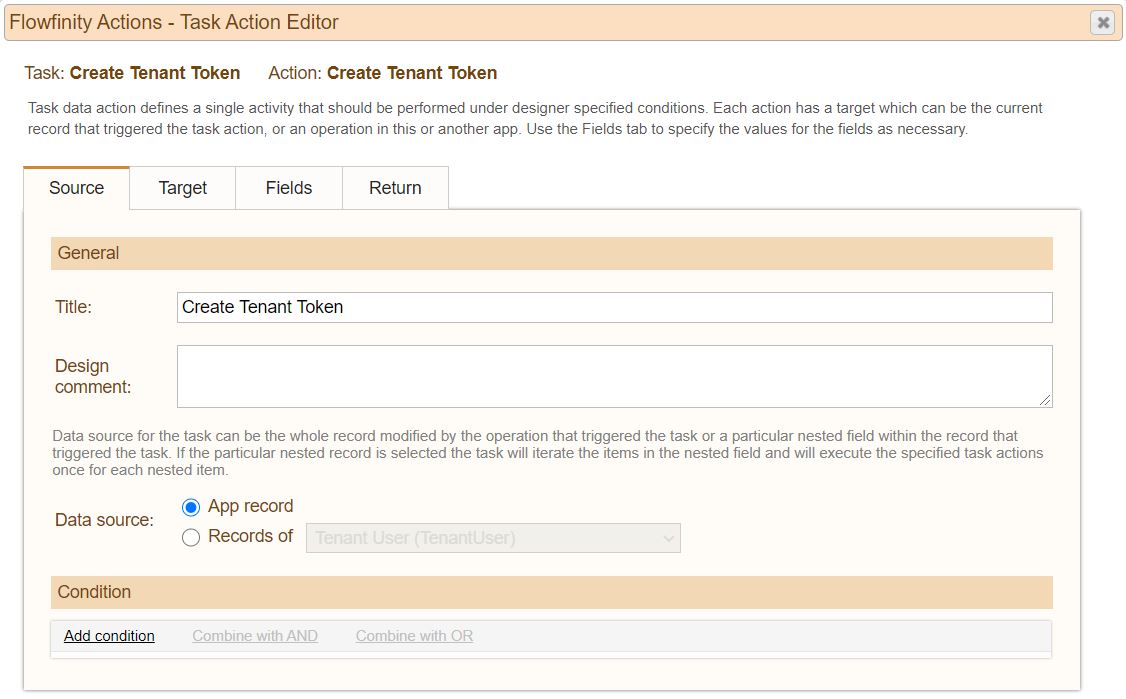Viewport: 1126px width, 699px height.
Task: Switch to the Source tab
Action: (x=76, y=188)
